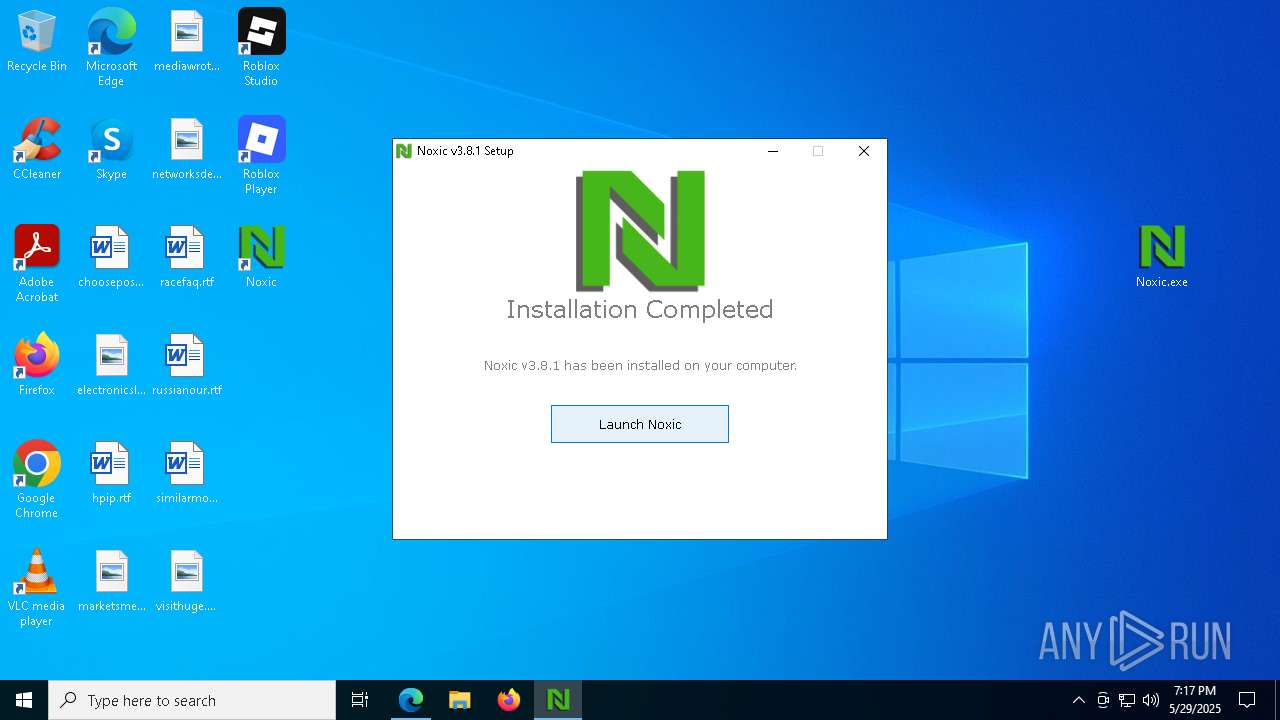Open the clock showing 7:17 PM
The image size is (1280, 720).
click(x=1195, y=700)
